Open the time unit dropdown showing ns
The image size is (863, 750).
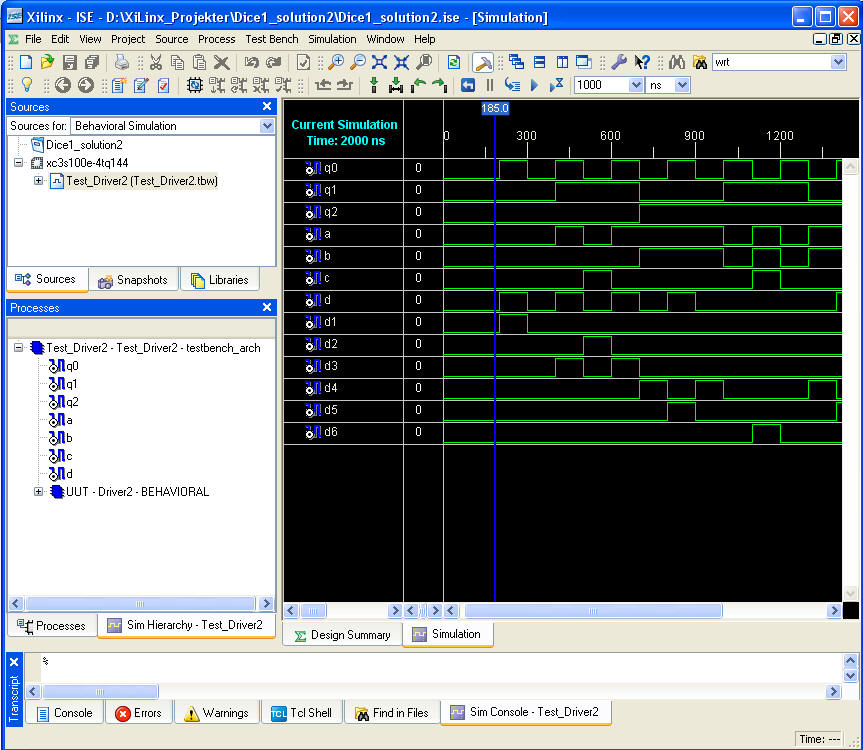(x=682, y=85)
